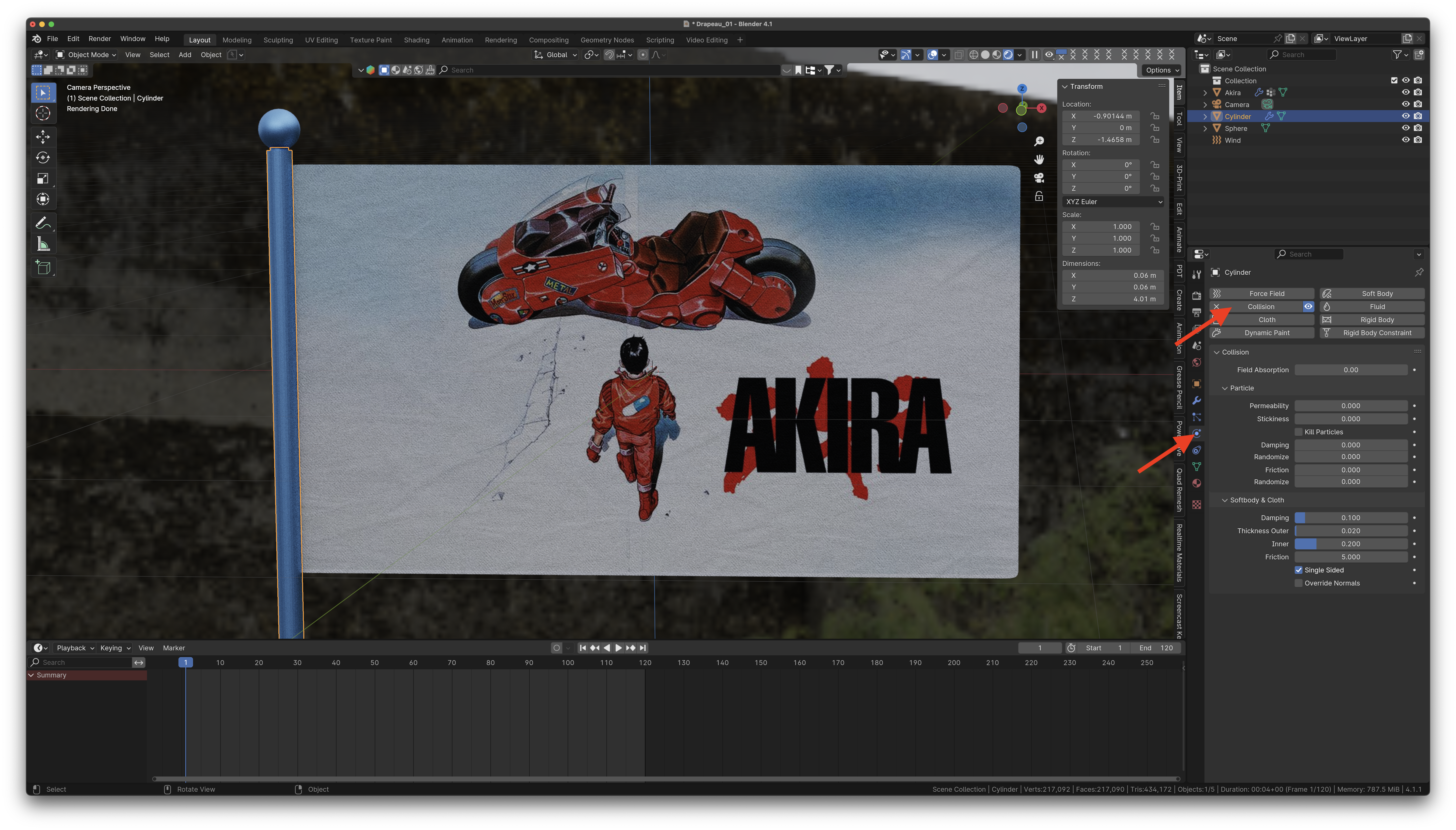
Task: Open the Render menu
Action: click(x=100, y=39)
